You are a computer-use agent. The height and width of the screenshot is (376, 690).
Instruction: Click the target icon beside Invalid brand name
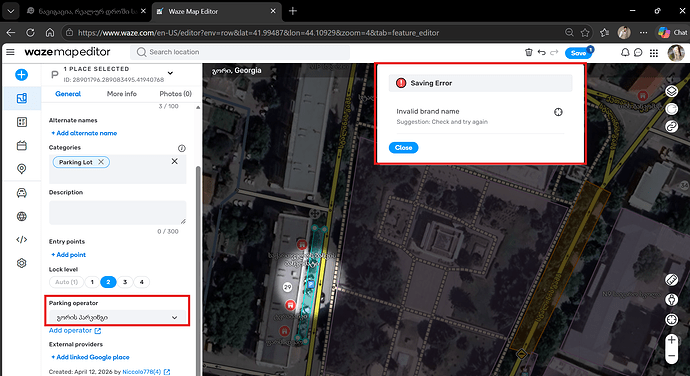click(558, 112)
